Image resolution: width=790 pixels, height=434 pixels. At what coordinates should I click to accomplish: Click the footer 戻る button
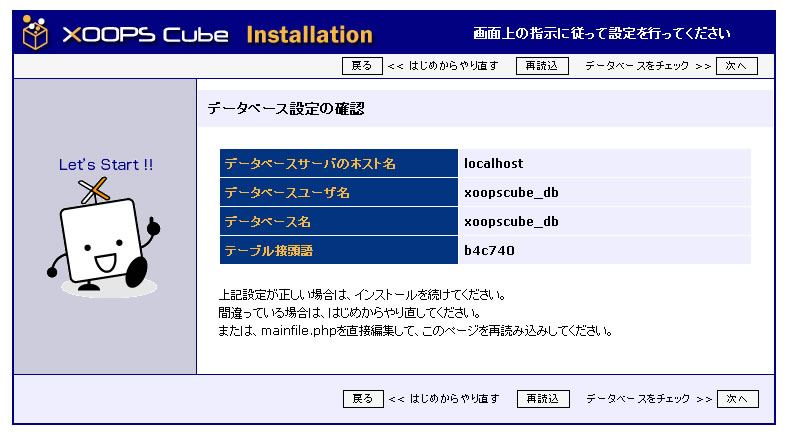[362, 398]
